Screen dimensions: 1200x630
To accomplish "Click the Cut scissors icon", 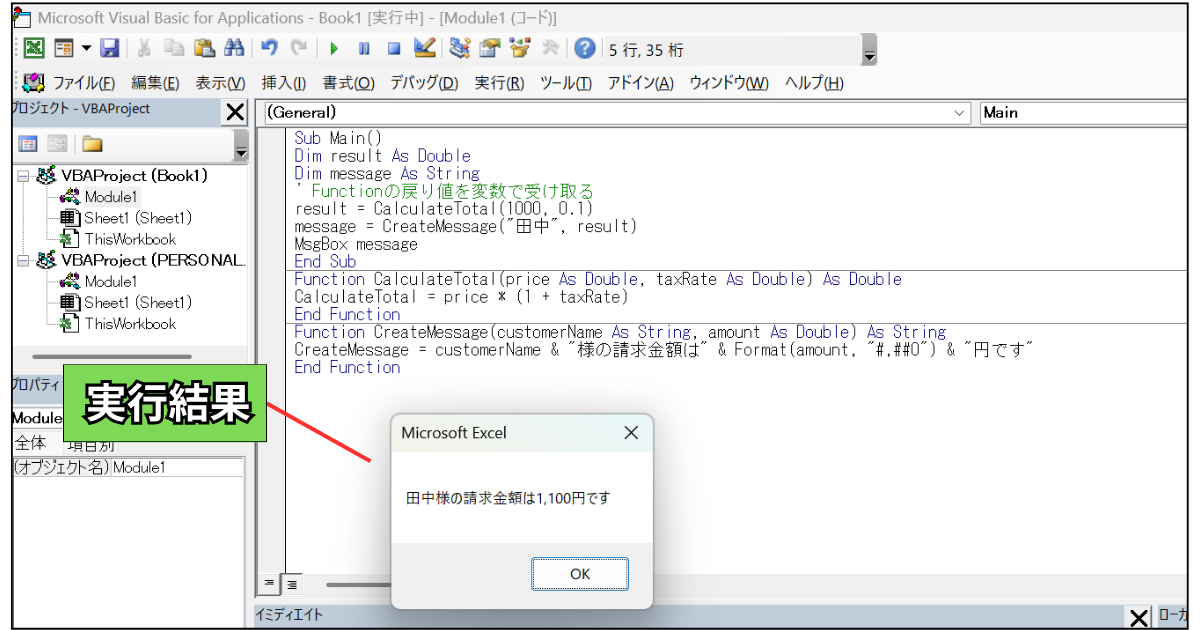I will [144, 49].
